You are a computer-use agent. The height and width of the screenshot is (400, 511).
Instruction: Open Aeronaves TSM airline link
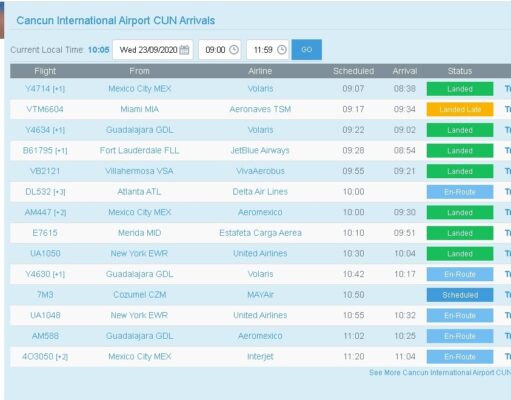(x=260, y=109)
